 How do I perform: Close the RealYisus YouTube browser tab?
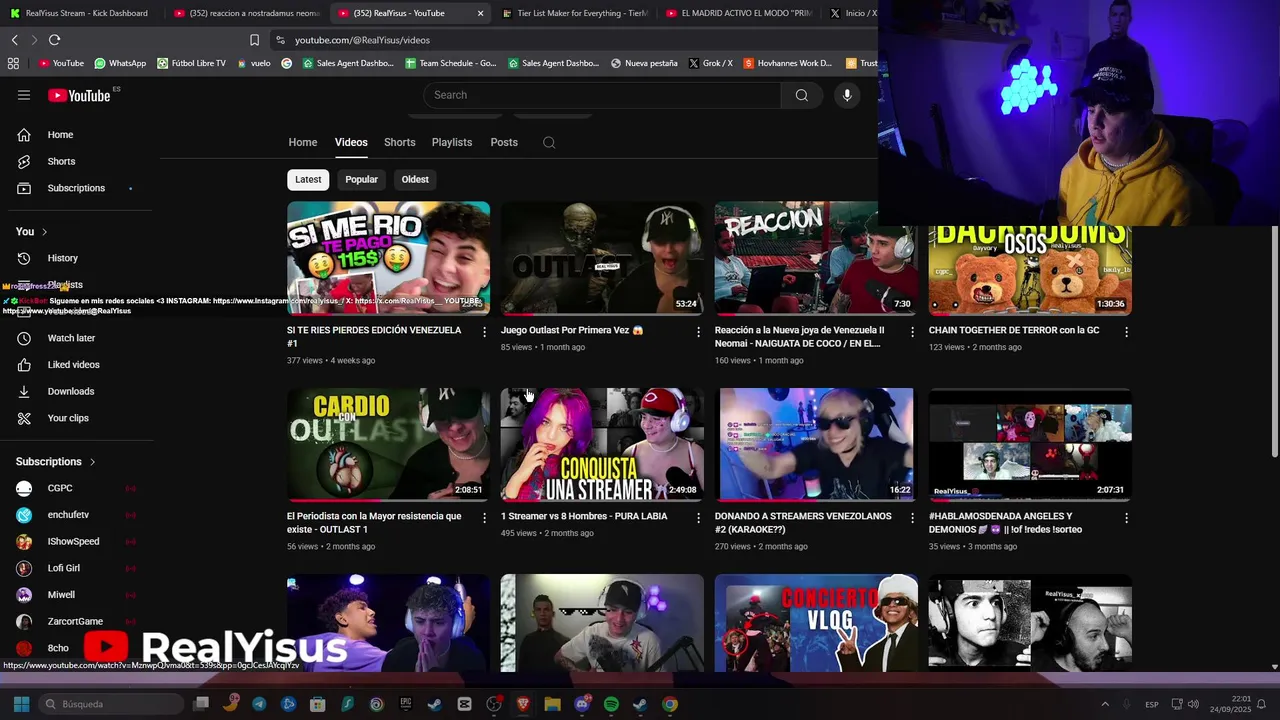tap(480, 13)
